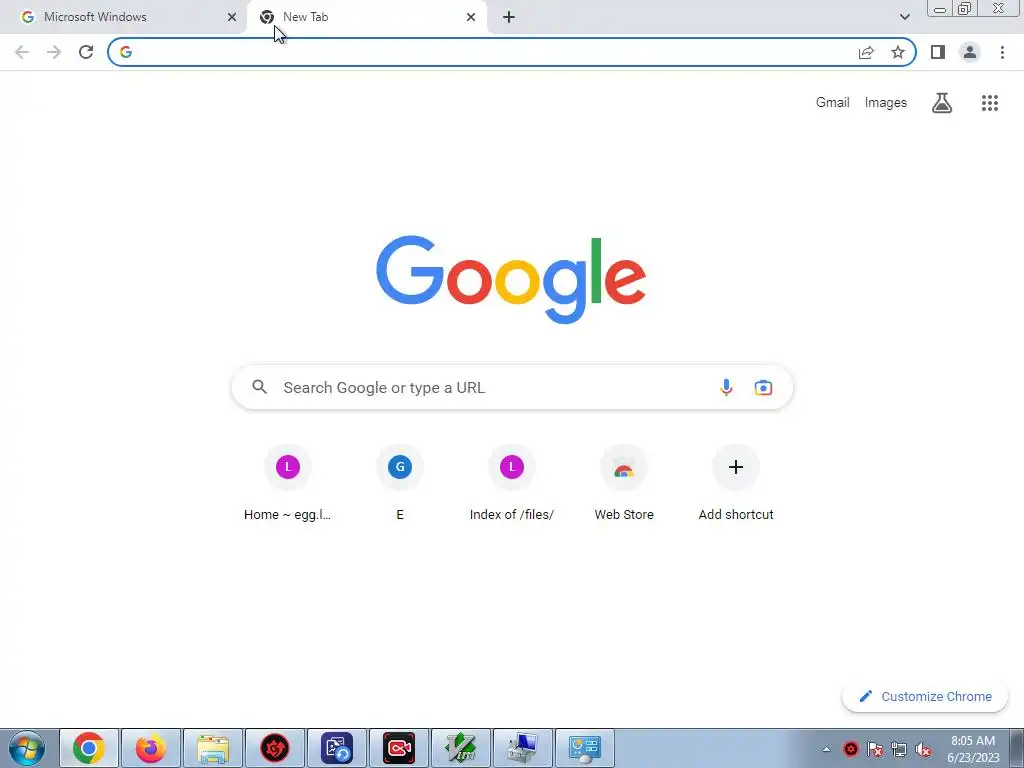Open the Index of /files/ shortcut
The height and width of the screenshot is (768, 1024).
click(512, 483)
